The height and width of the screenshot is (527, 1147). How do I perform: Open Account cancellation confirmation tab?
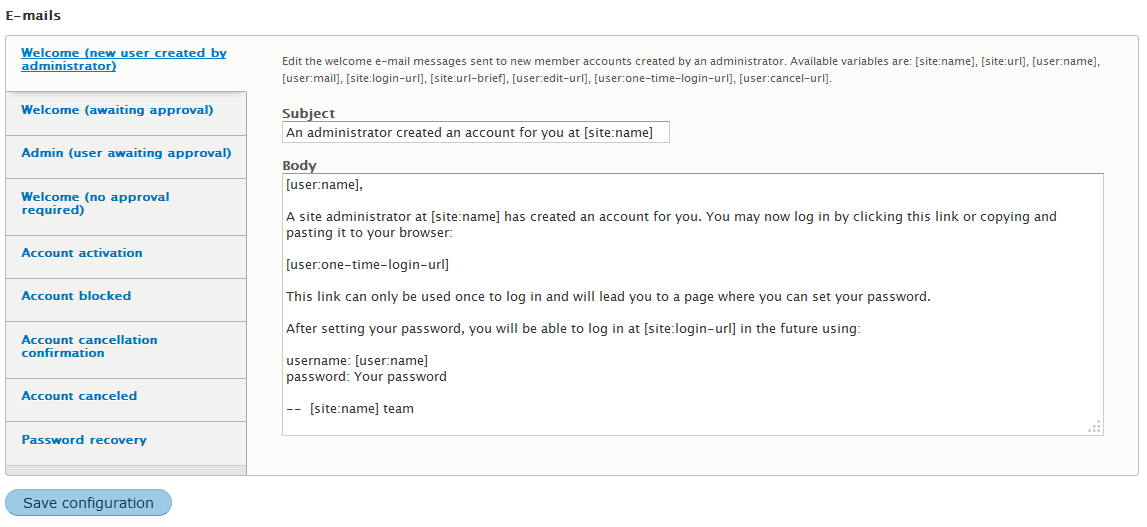89,346
